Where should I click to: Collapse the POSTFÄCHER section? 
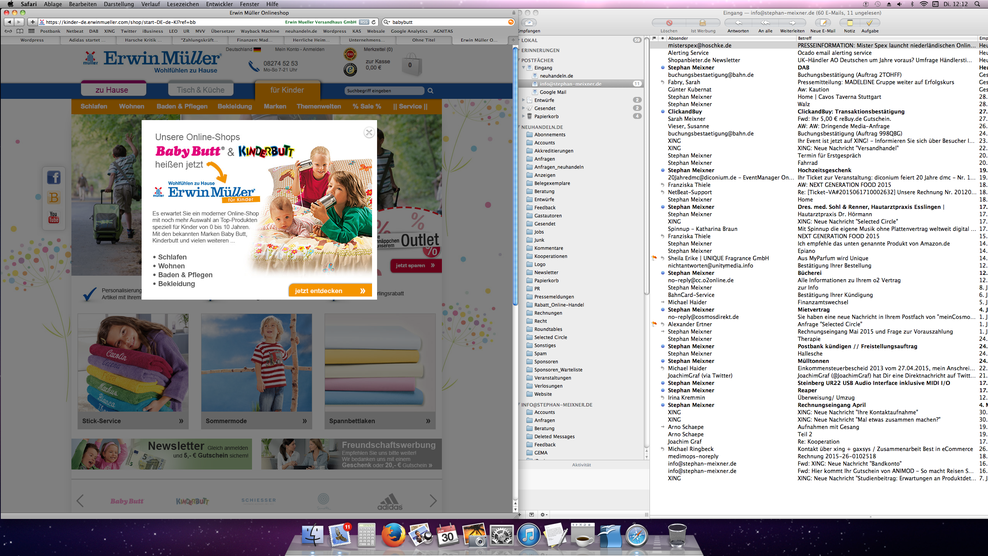tap(520, 60)
